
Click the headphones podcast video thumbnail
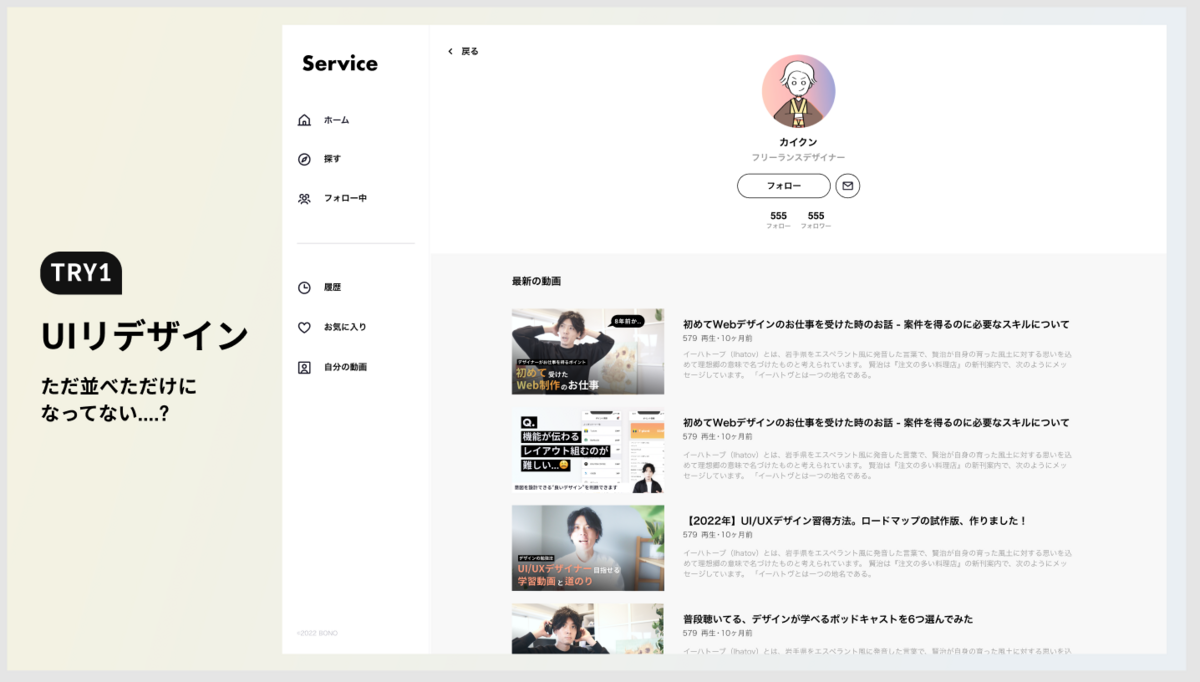click(x=588, y=628)
